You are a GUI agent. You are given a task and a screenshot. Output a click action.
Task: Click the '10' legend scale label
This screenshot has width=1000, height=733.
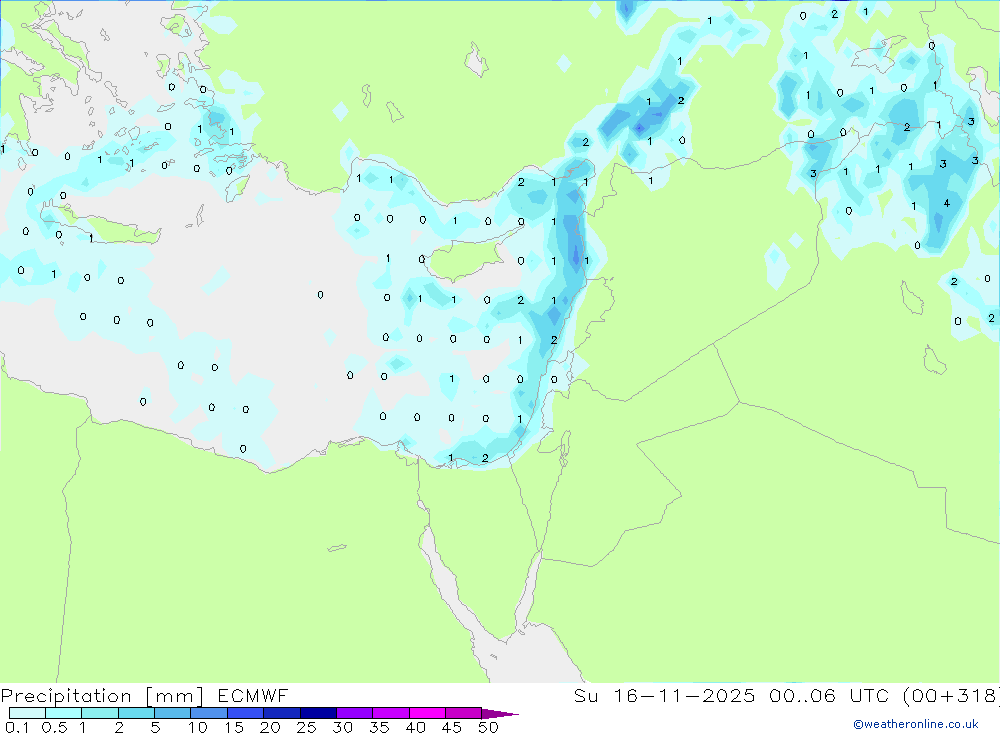tap(198, 727)
